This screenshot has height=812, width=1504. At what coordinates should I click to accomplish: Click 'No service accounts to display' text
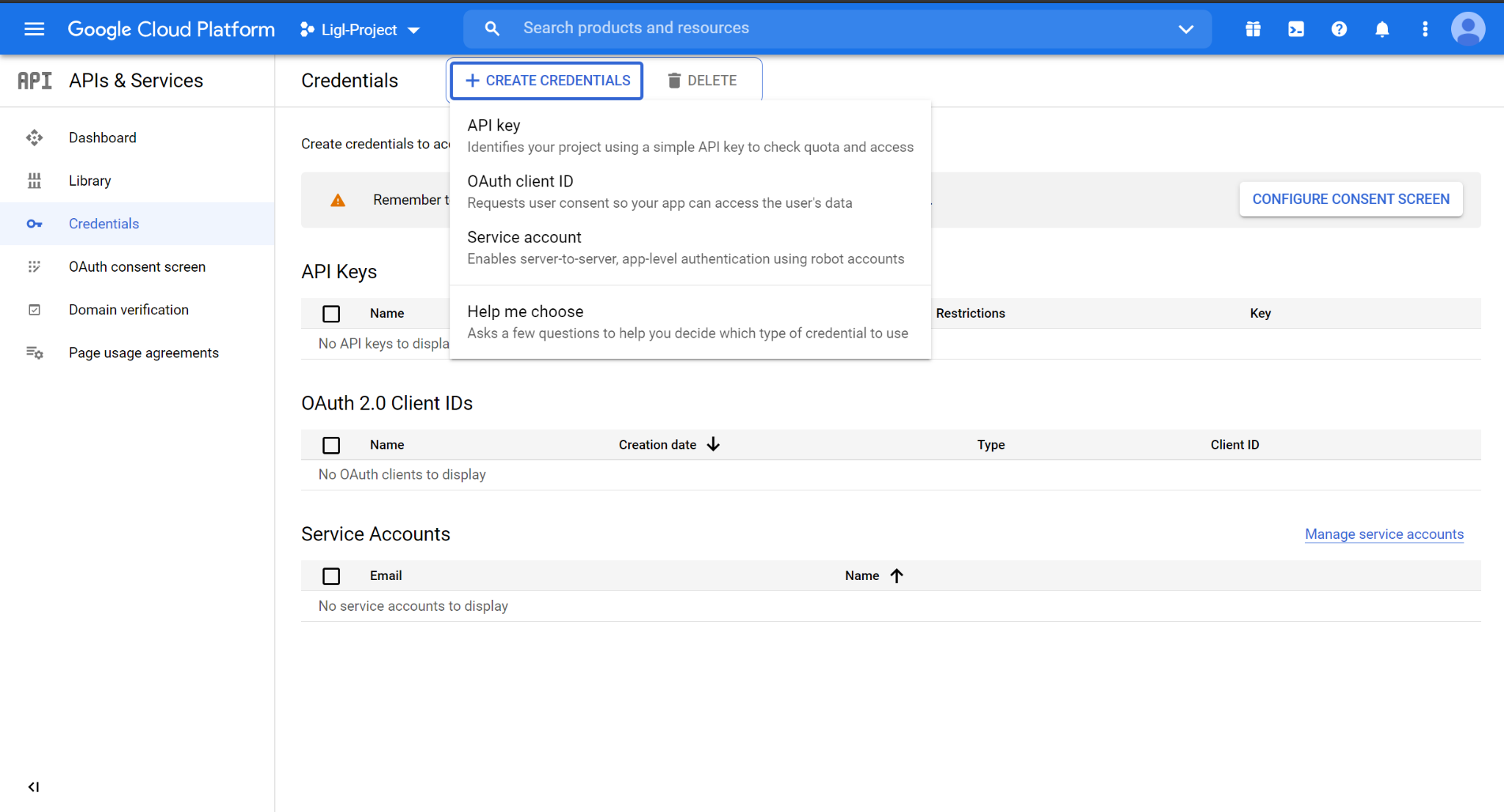coord(413,606)
